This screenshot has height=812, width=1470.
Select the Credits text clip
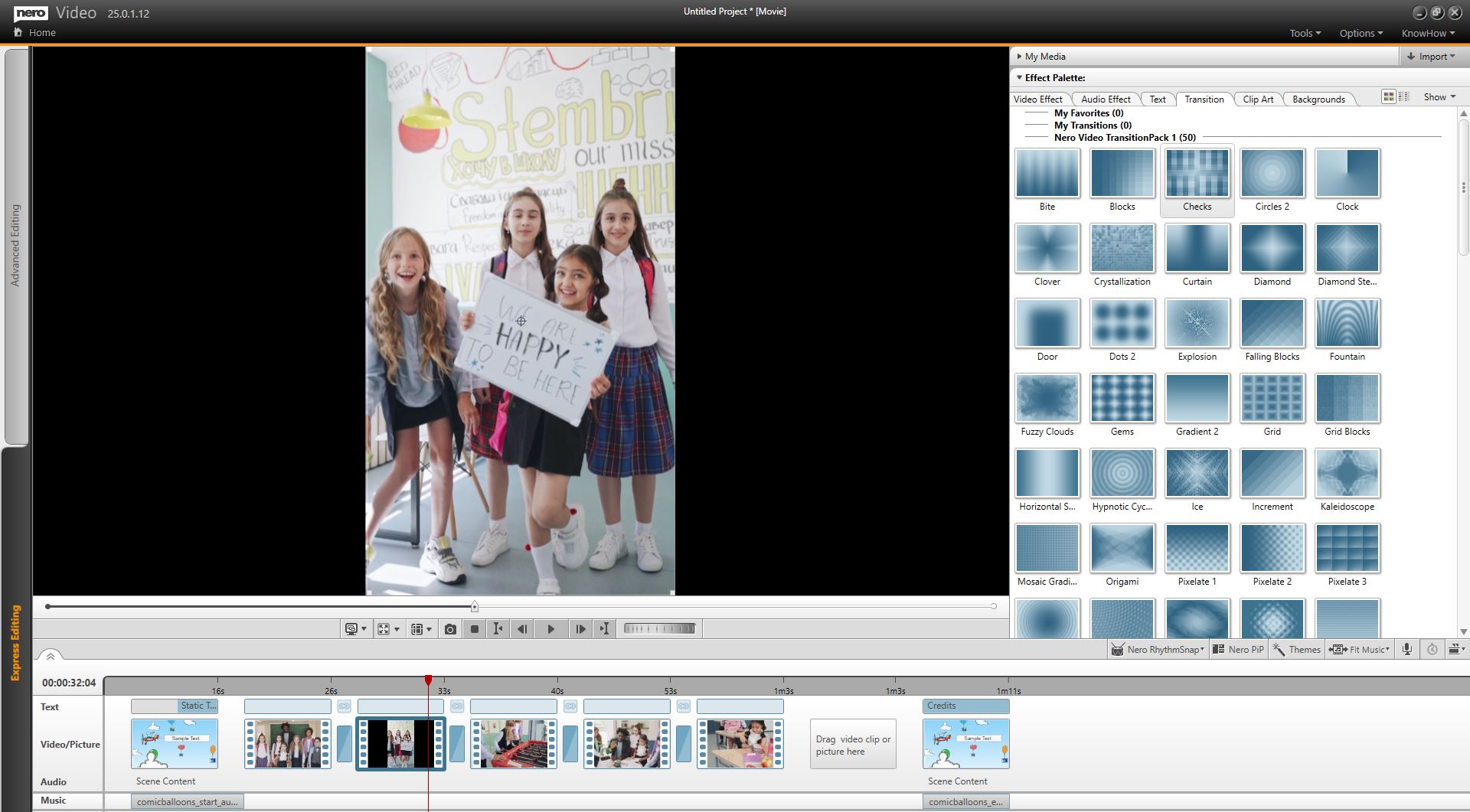[966, 706]
